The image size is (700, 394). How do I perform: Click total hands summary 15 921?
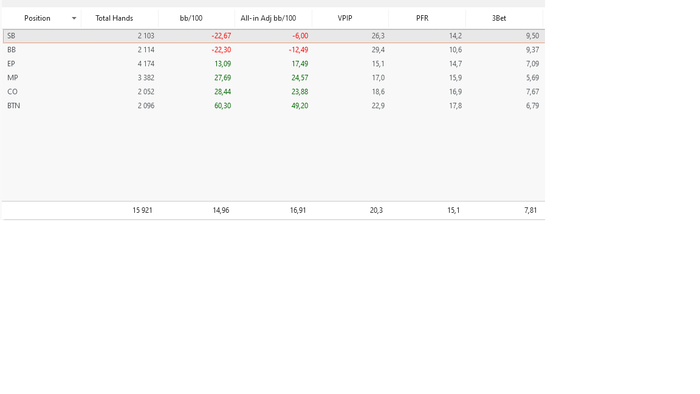(142, 210)
